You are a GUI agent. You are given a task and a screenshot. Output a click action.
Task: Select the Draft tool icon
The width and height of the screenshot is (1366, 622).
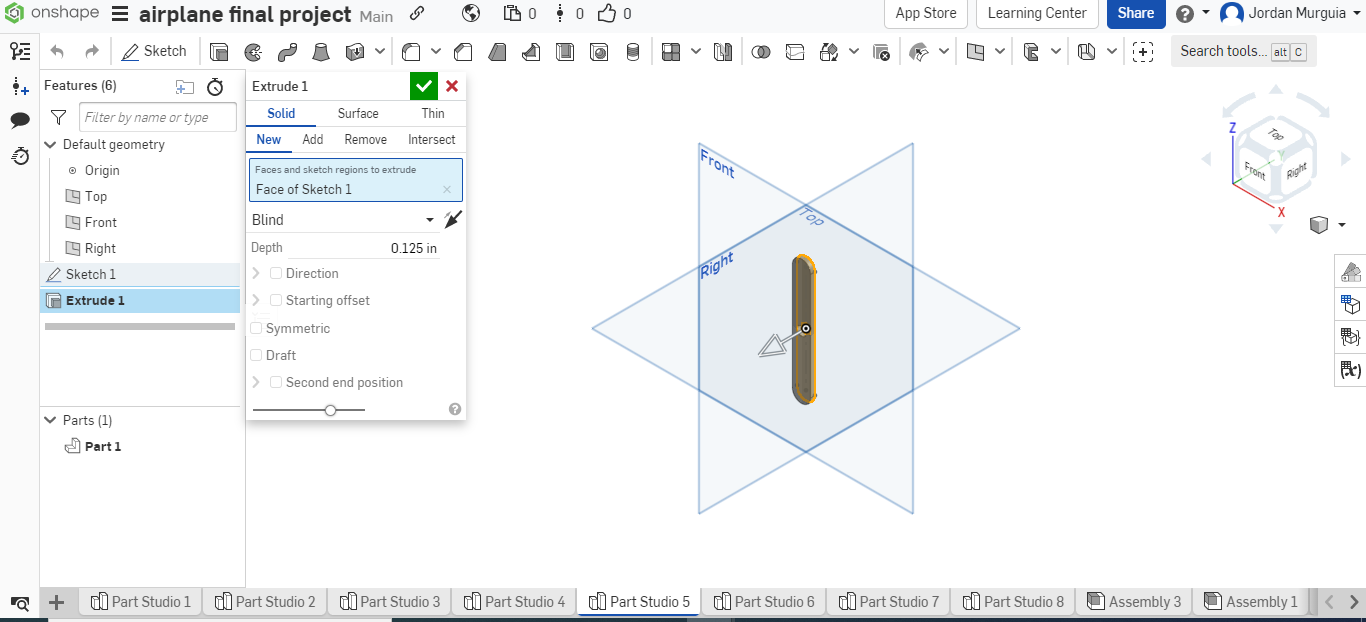497,51
